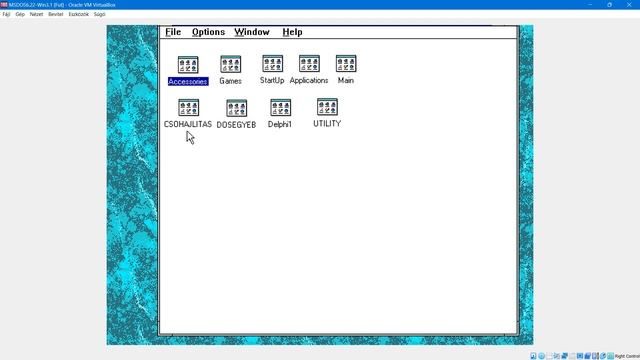640x360 pixels.
Task: Select the Games program group icon
Action: [231, 64]
